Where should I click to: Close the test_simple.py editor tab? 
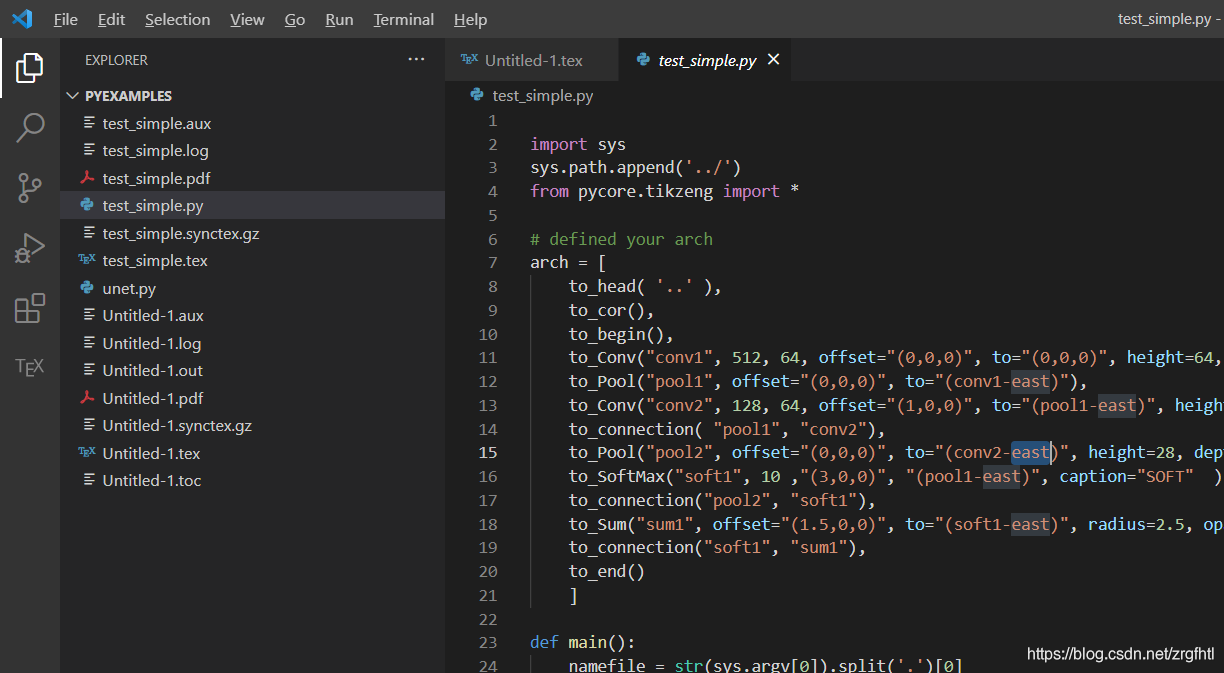(773, 60)
